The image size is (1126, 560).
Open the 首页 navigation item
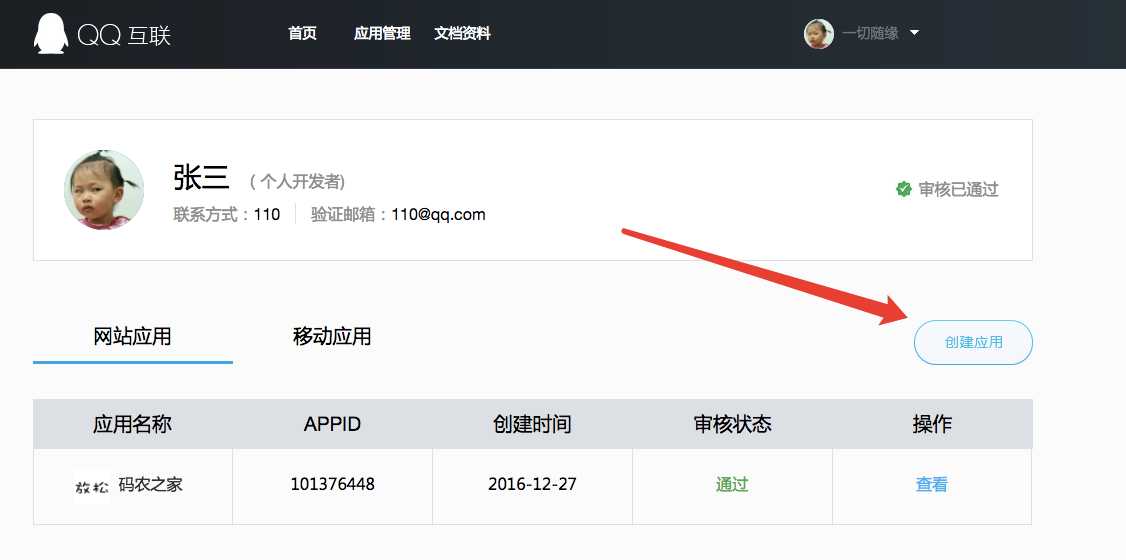(x=302, y=34)
